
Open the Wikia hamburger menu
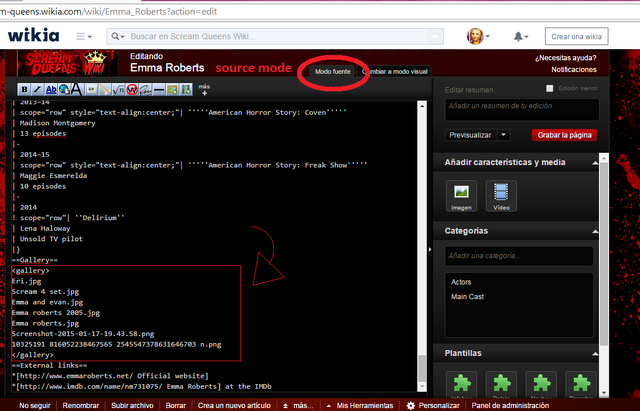[84, 36]
